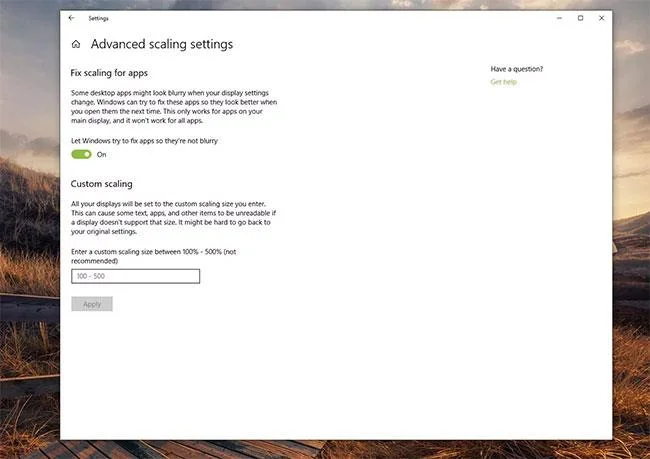Open the Get help link
This screenshot has height=459, width=650.
pyautogui.click(x=504, y=82)
